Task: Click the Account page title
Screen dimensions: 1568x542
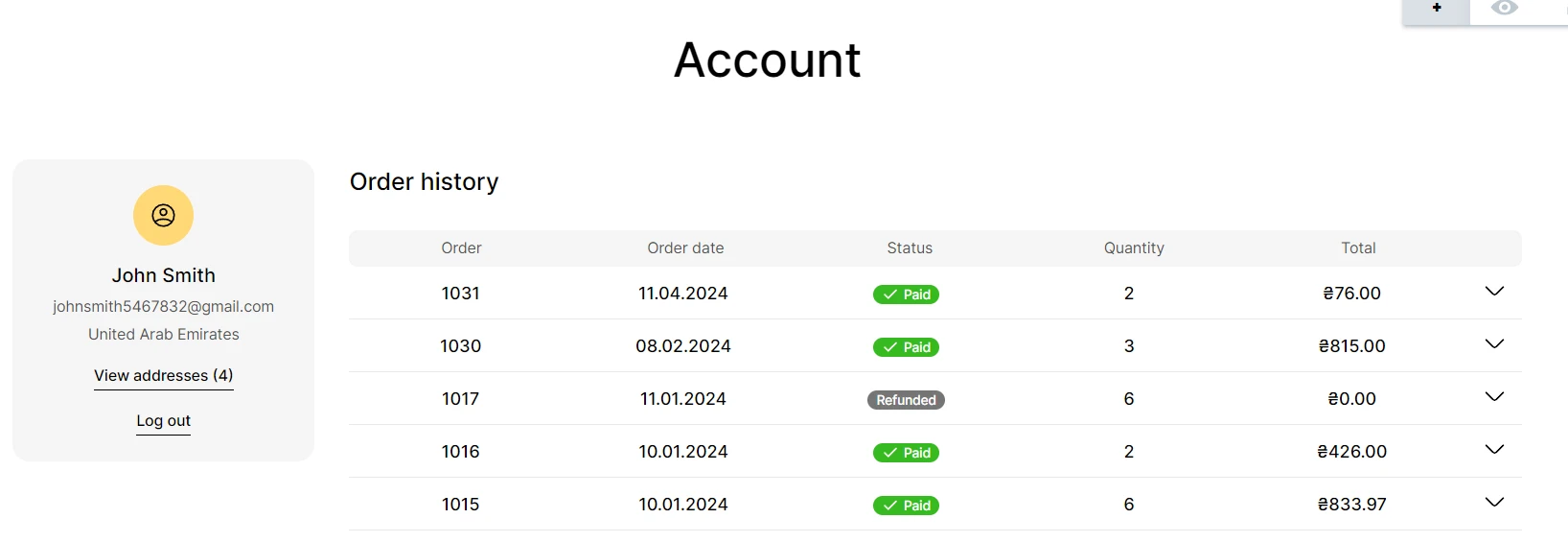Action: click(768, 60)
